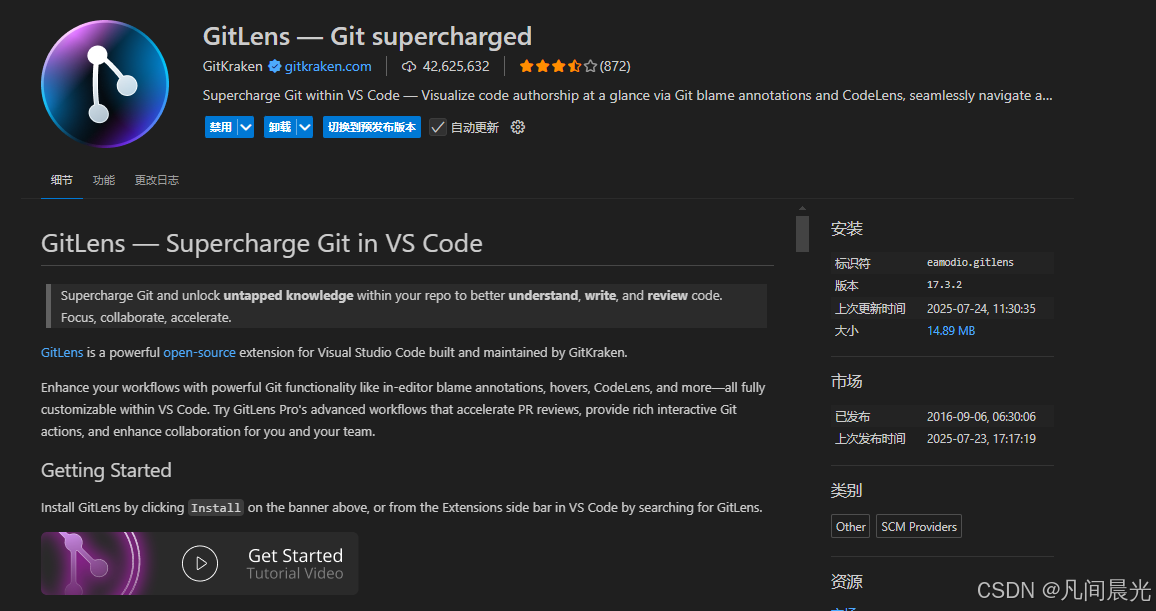Switch to the 更改日志 changelog tab
The width and height of the screenshot is (1156, 611).
point(156,180)
